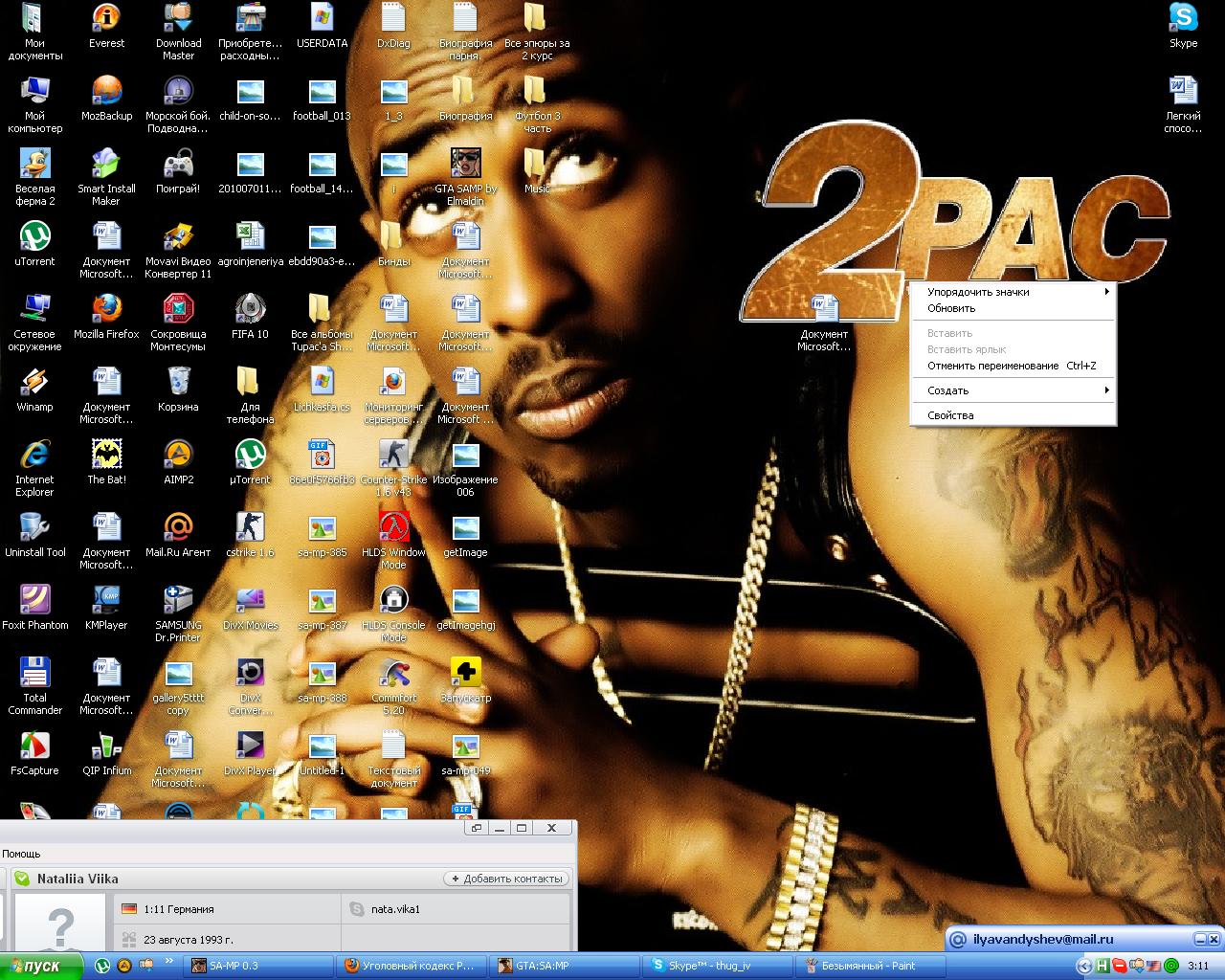Expand quick launch chevron on taskbar
This screenshot has height=980, width=1225.
[169, 961]
